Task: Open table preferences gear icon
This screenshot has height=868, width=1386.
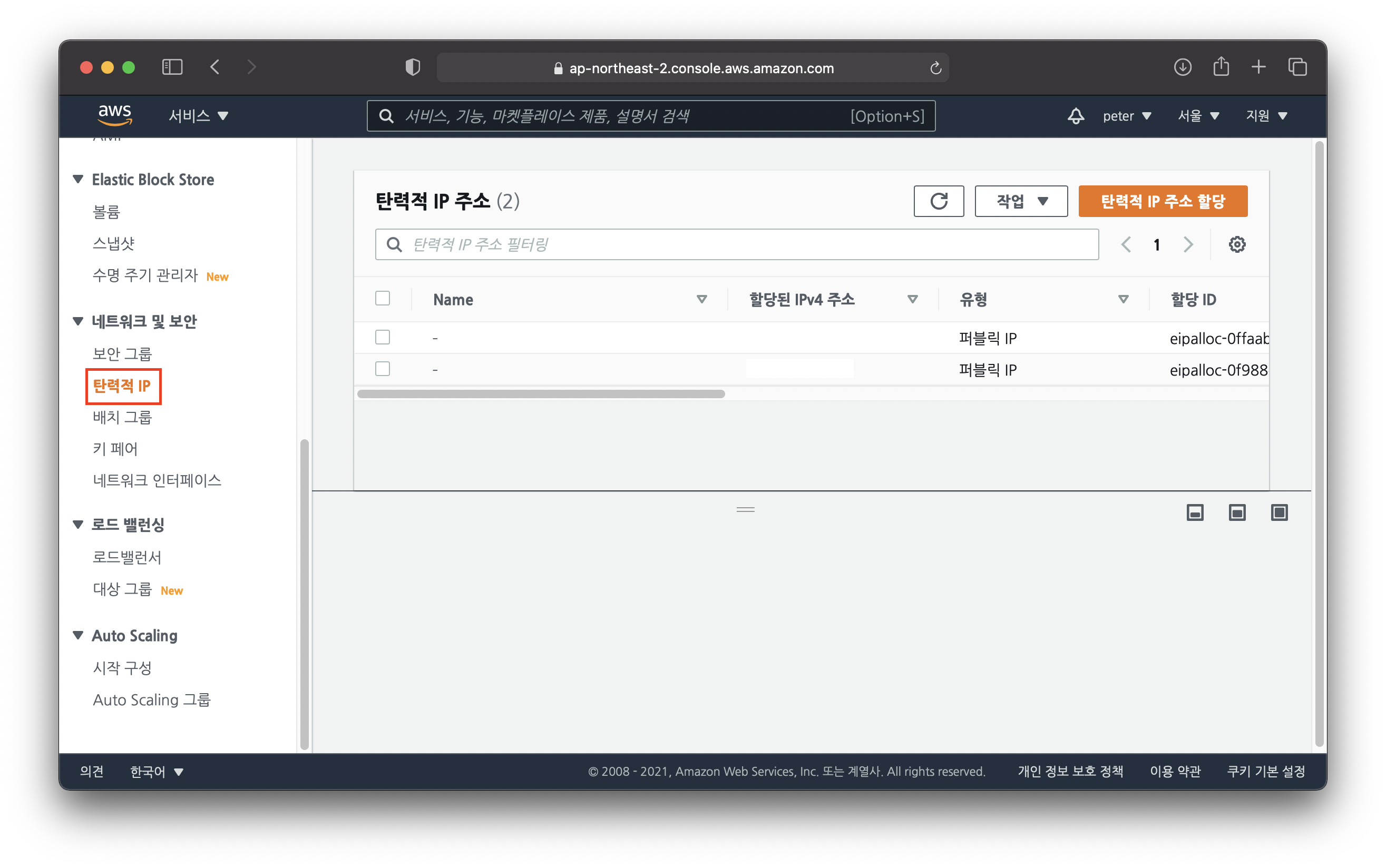Action: tap(1236, 244)
